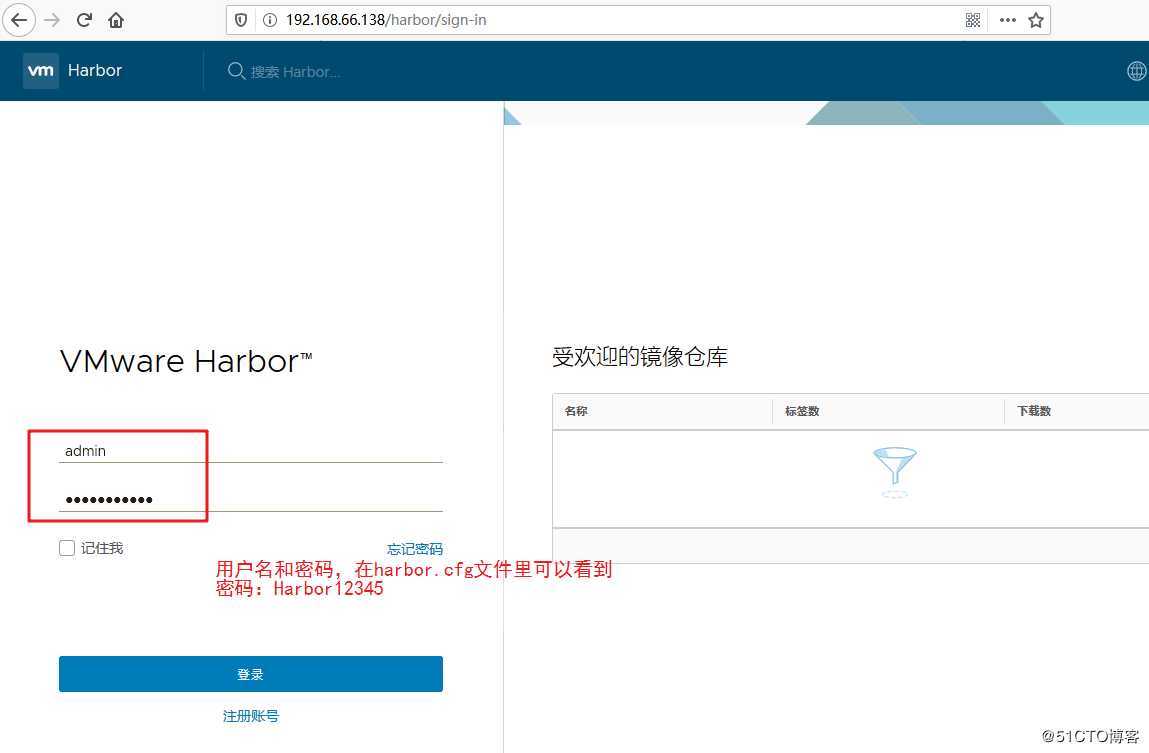This screenshot has height=753, width=1149.
Task: Click the address bar URL 192.168.66.138/harbor/sign-in
Action: tap(386, 20)
